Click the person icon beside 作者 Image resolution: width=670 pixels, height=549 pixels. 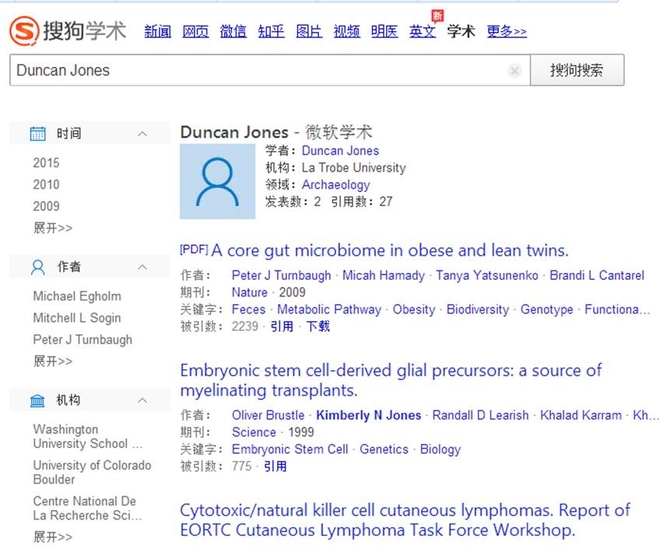[38, 267]
